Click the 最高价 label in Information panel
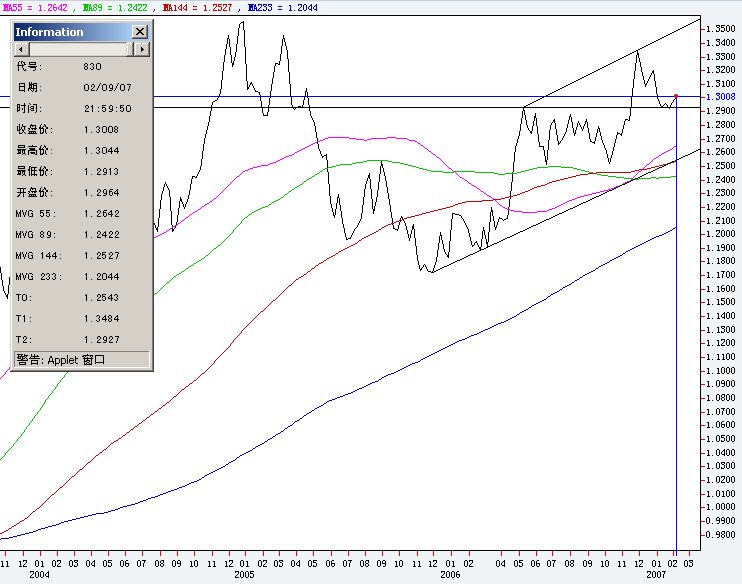 click(35, 150)
